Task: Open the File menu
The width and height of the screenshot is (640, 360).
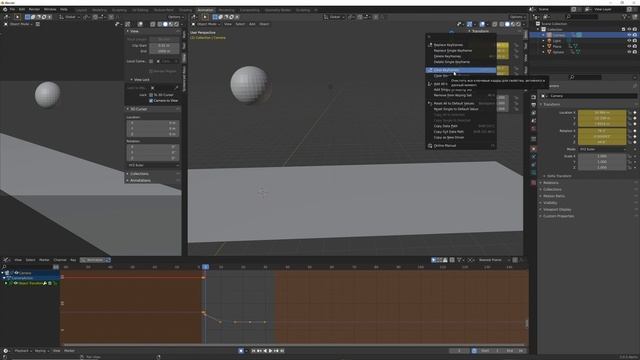Action: [12, 9]
